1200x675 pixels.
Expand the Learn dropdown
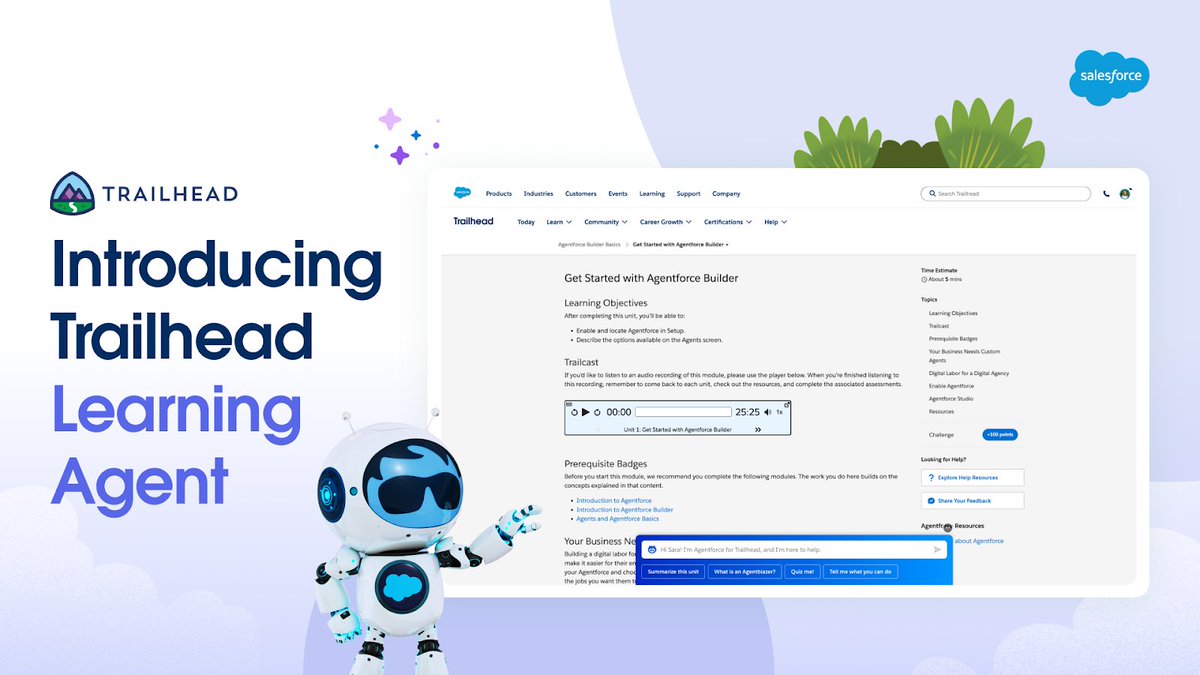[558, 222]
